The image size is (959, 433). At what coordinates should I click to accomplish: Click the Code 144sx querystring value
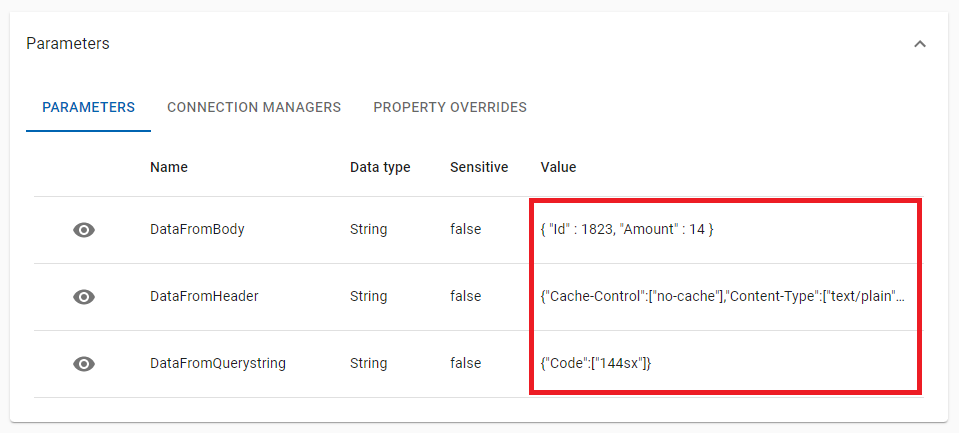click(596, 364)
